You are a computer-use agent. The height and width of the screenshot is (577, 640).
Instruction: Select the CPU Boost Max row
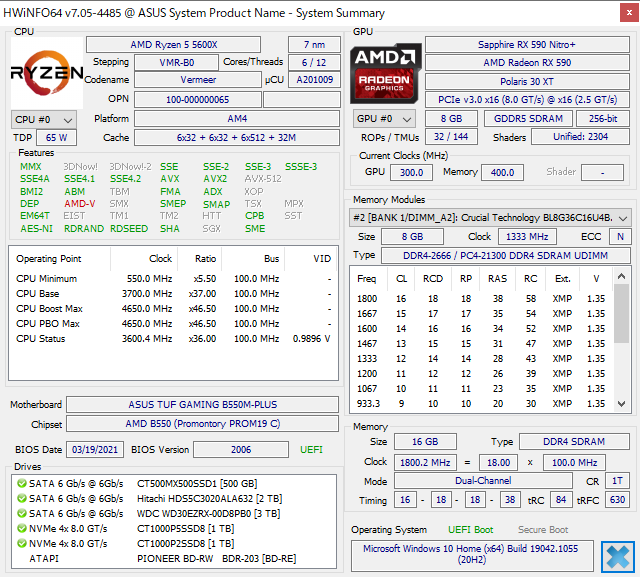pos(173,308)
